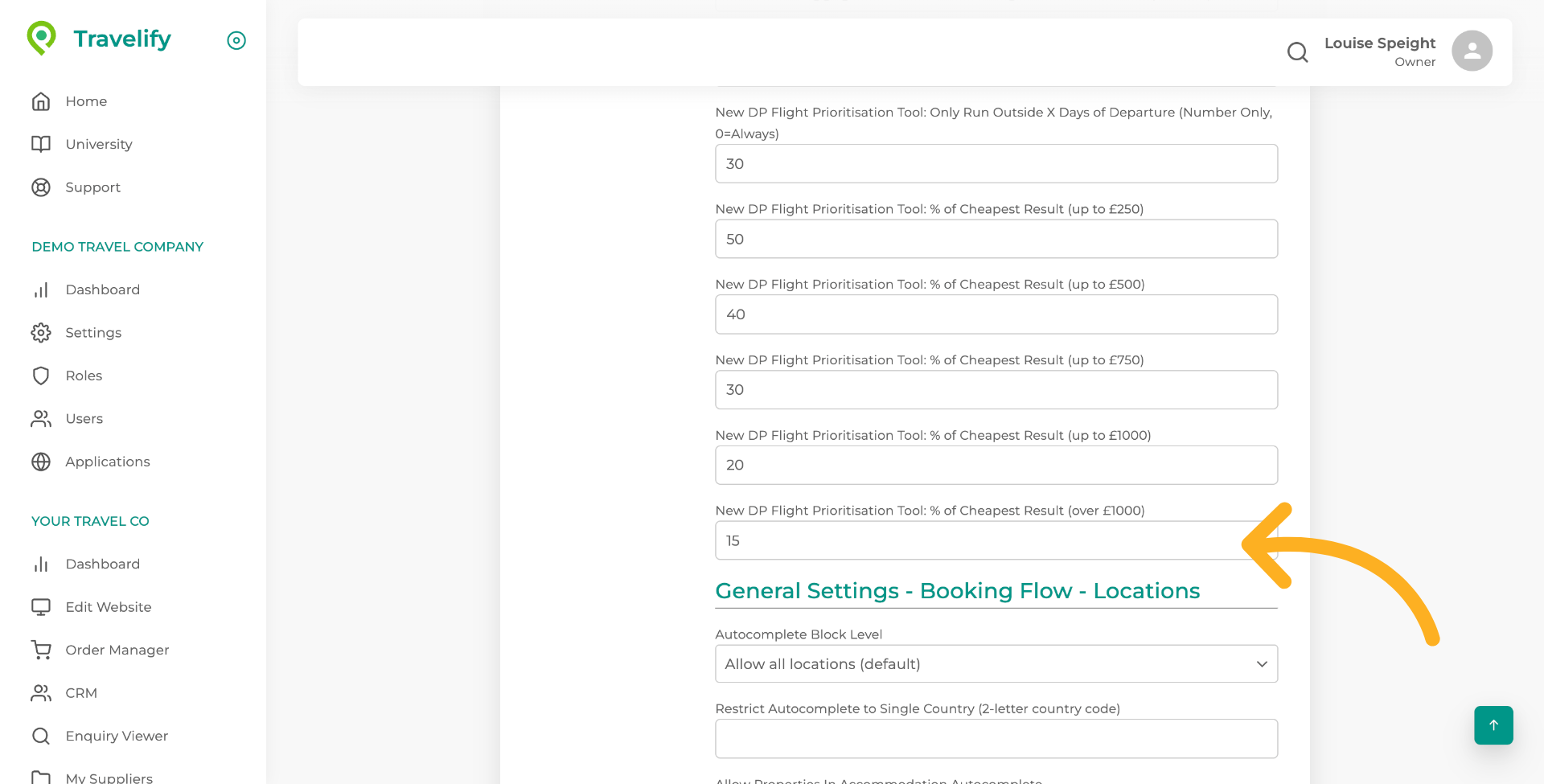This screenshot has height=784, width=1544.
Task: Click the Support lifebuoy icon
Action: 42,187
